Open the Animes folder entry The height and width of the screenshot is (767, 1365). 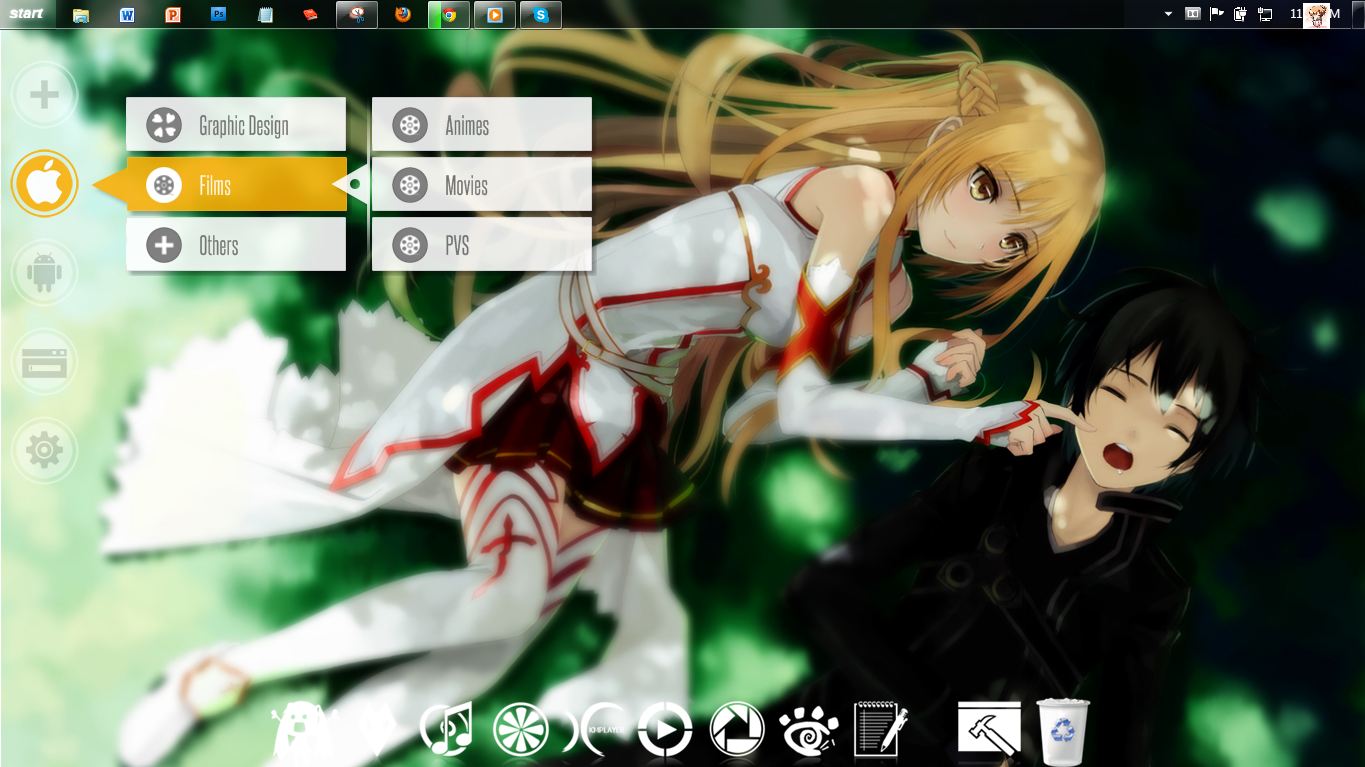pos(481,125)
